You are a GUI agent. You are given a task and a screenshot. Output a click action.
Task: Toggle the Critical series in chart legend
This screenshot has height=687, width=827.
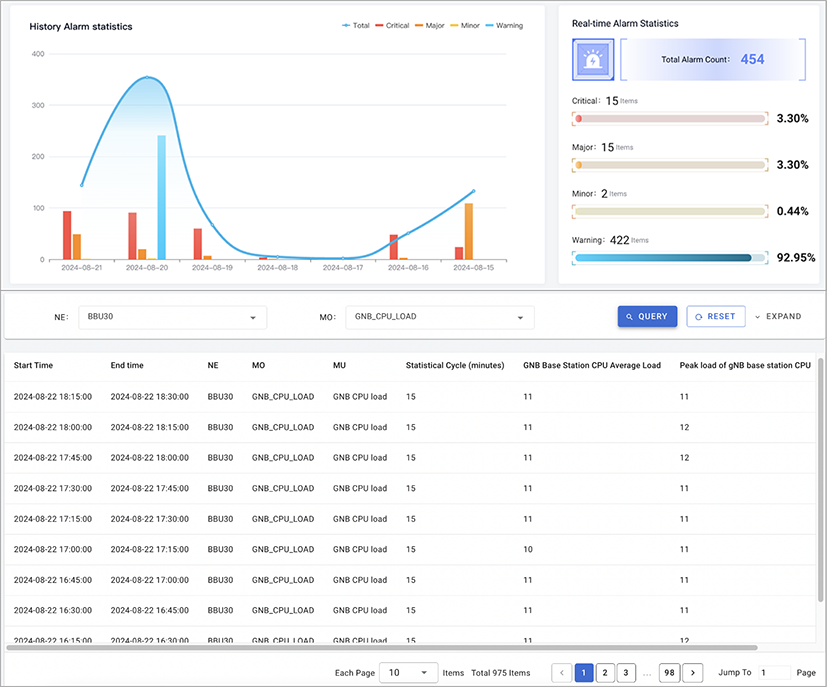point(391,26)
